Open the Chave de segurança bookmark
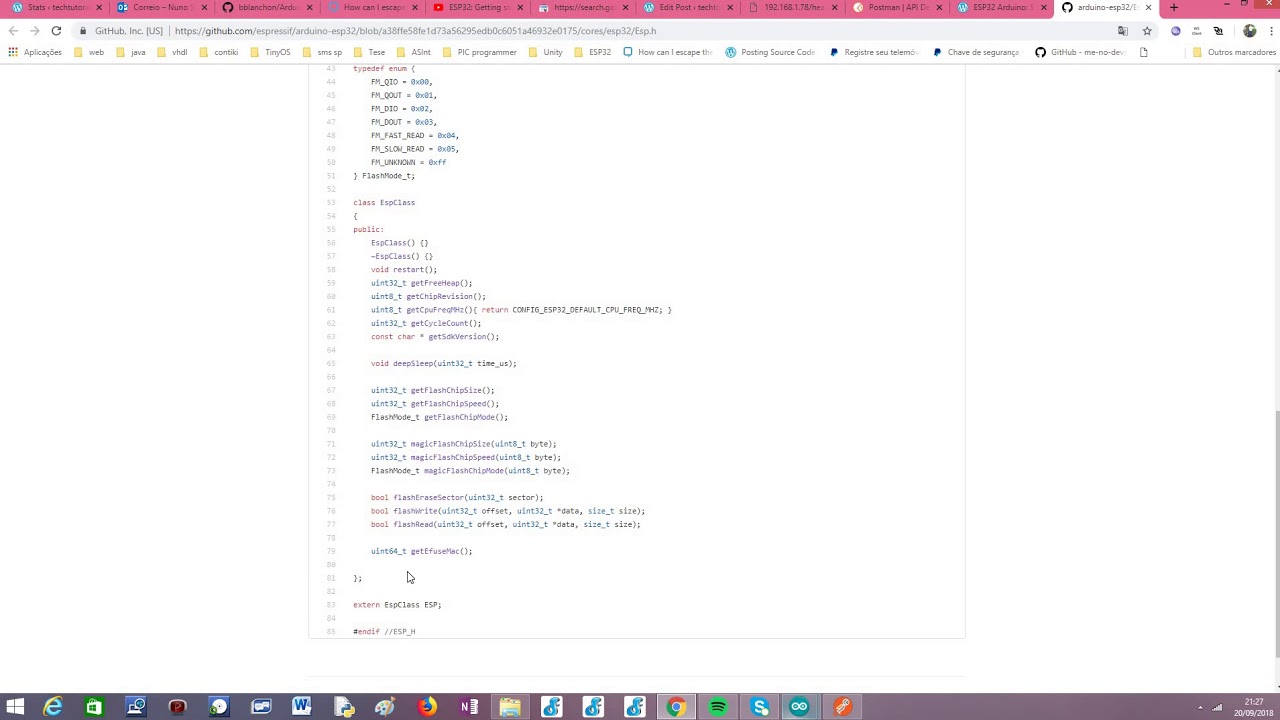 point(977,52)
